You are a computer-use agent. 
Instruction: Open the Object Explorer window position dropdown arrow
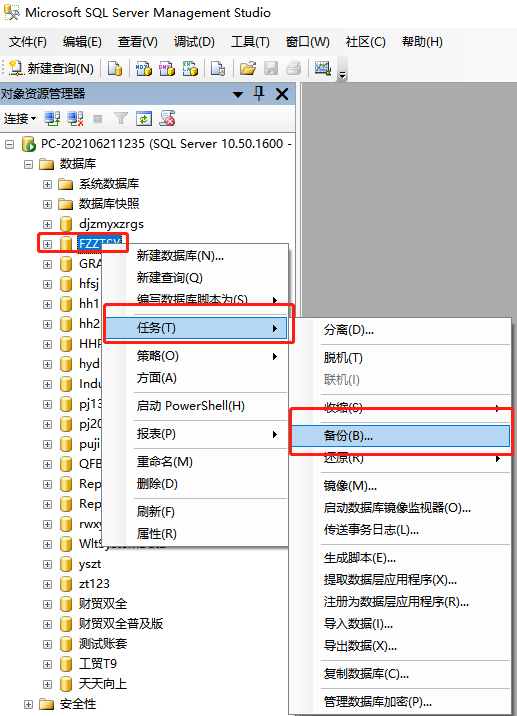coord(238,95)
